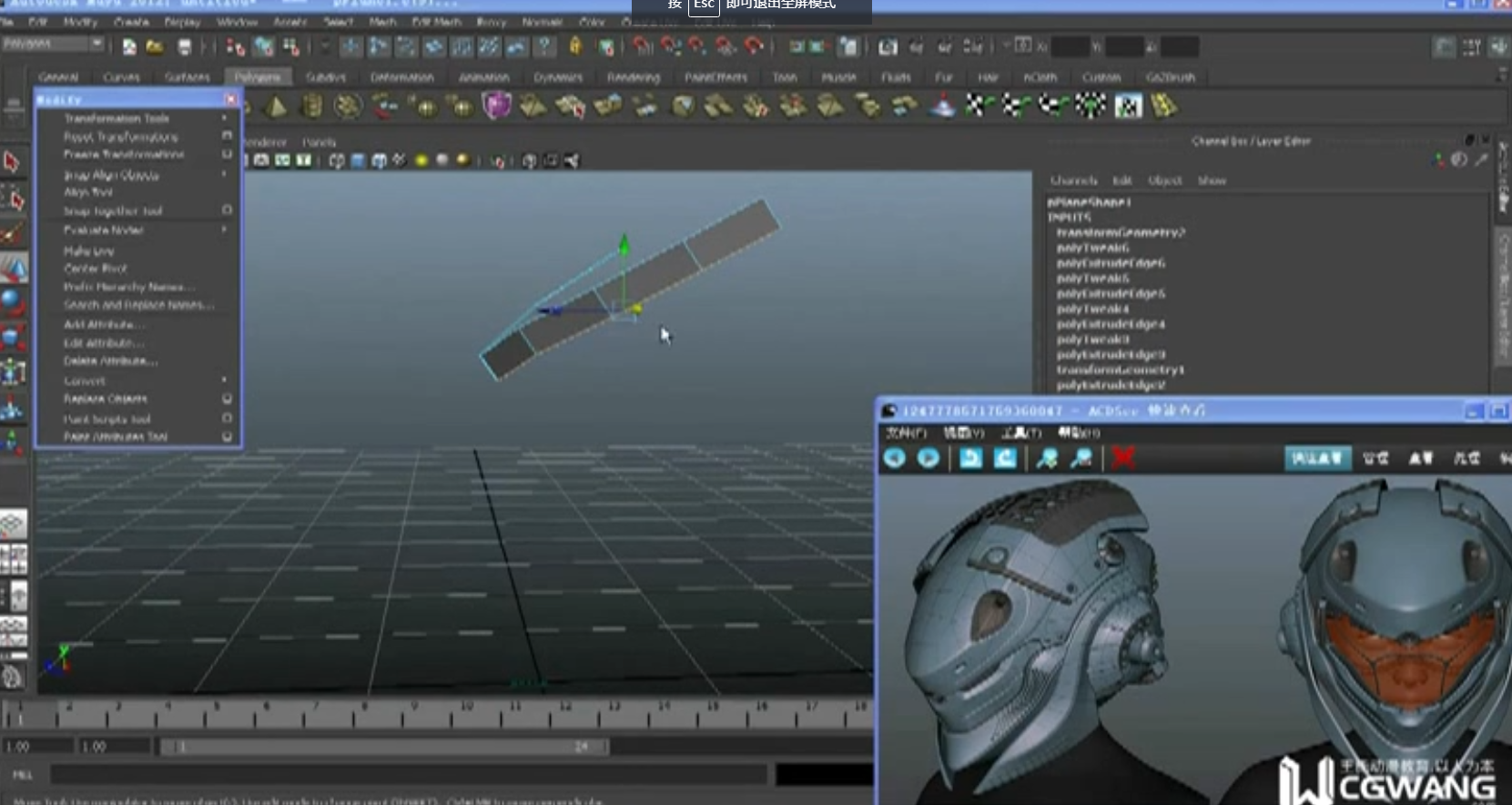Click highlighted mode button in ACDSee toolbar
Viewport: 1512px width, 805px height.
(1316, 458)
